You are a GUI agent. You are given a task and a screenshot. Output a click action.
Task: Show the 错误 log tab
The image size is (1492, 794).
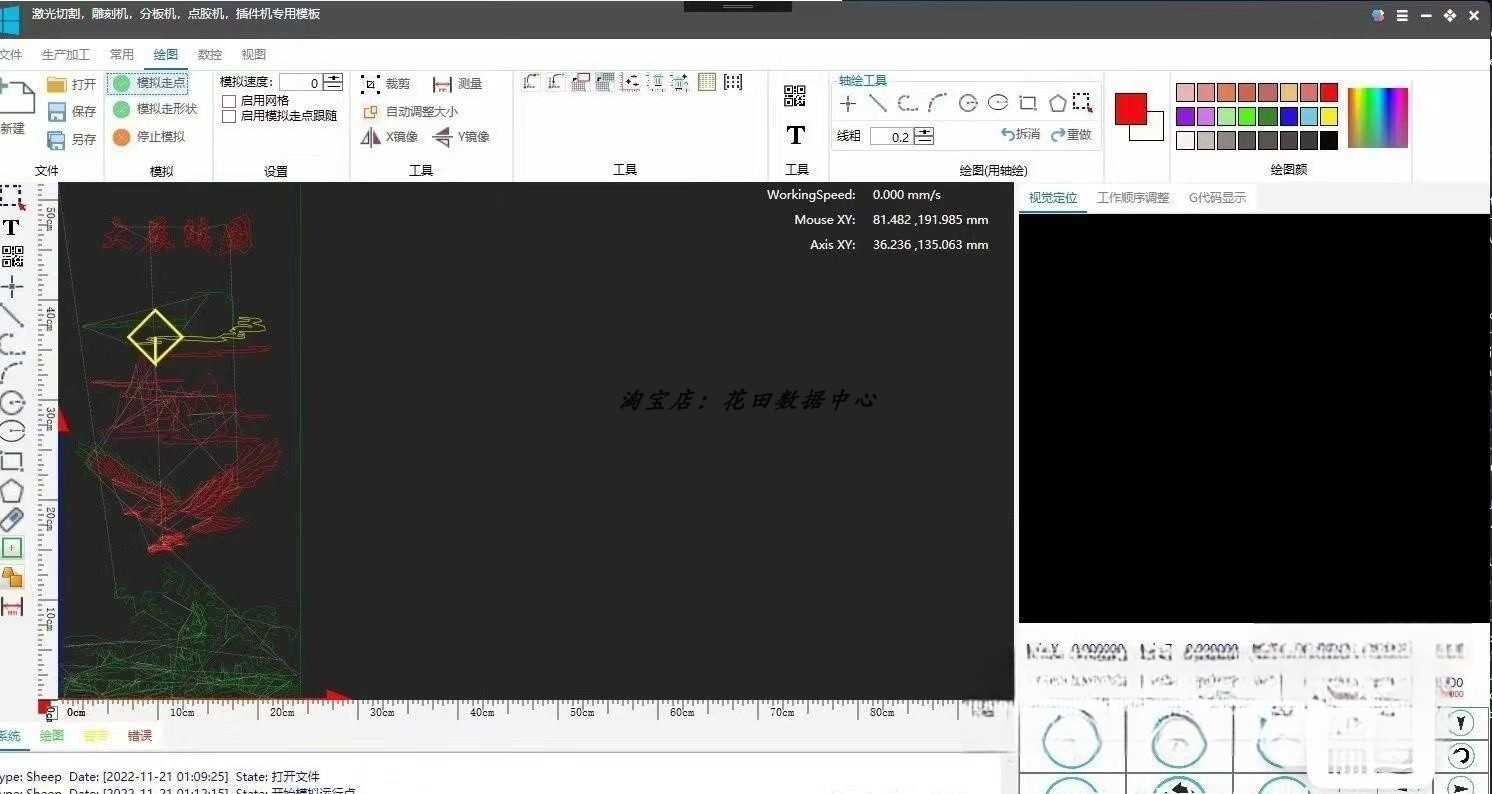click(x=140, y=736)
